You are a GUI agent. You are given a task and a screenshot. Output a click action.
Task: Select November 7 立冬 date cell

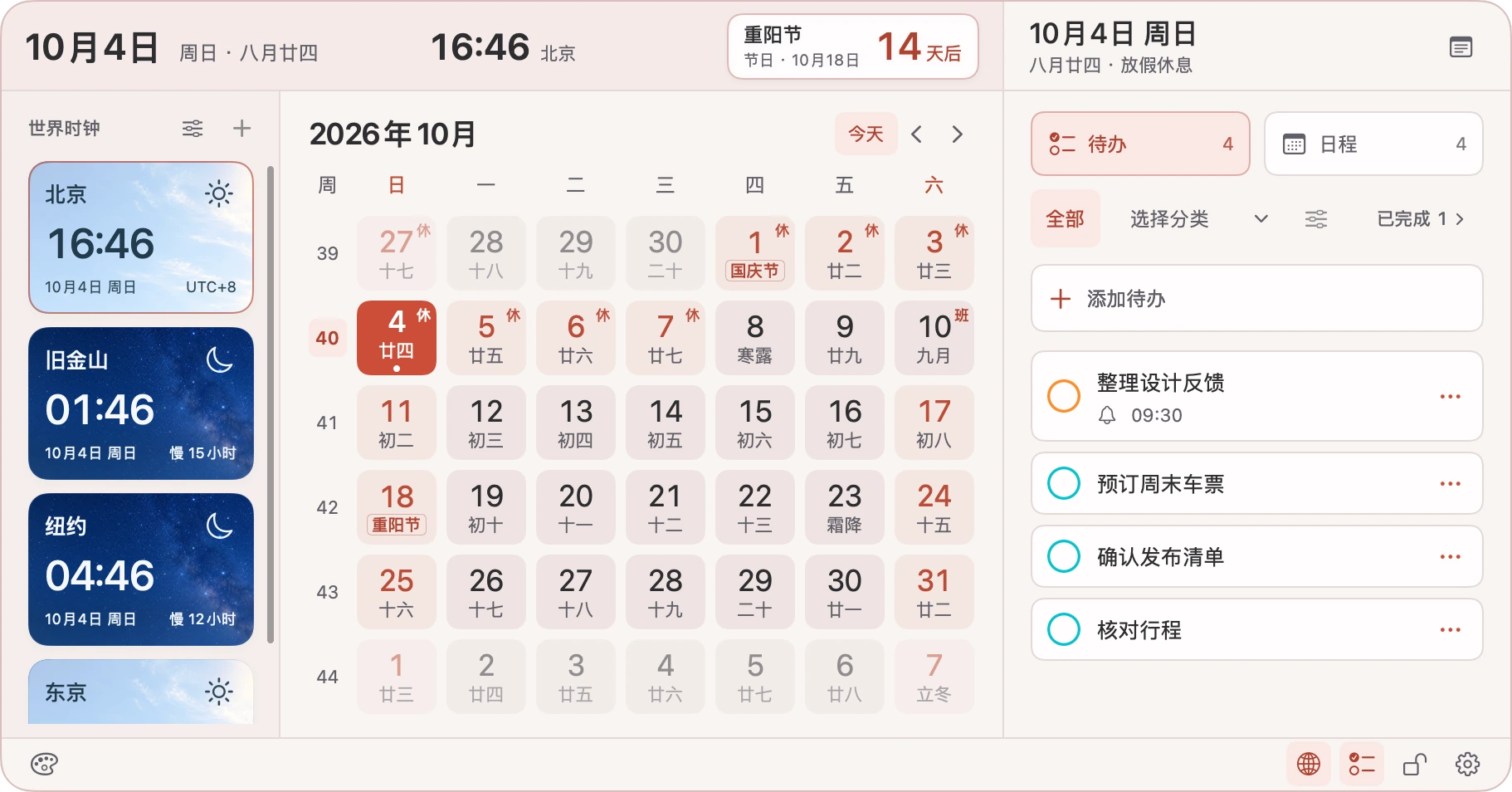point(934,677)
